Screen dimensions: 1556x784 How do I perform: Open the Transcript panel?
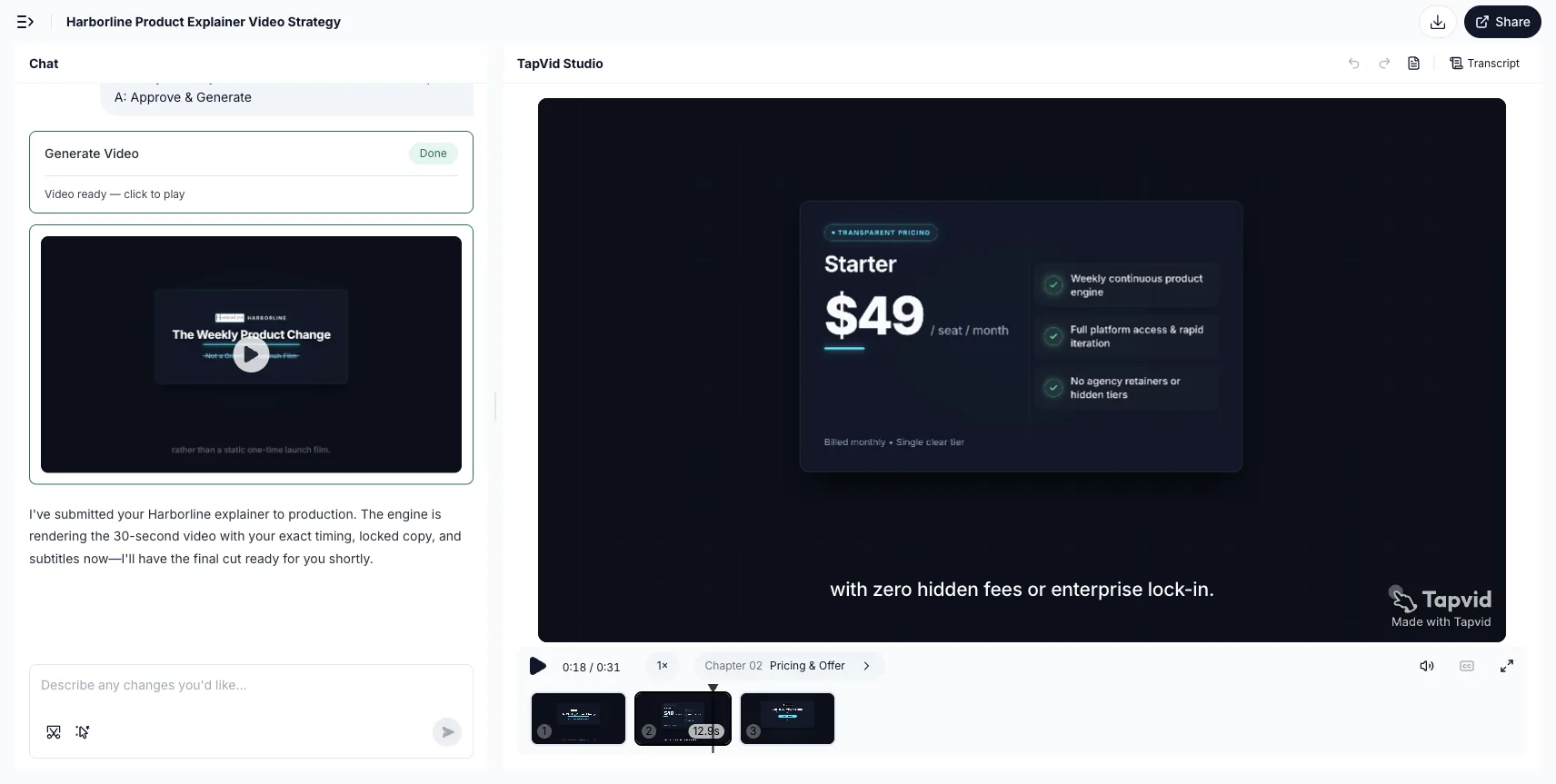coord(1485,64)
